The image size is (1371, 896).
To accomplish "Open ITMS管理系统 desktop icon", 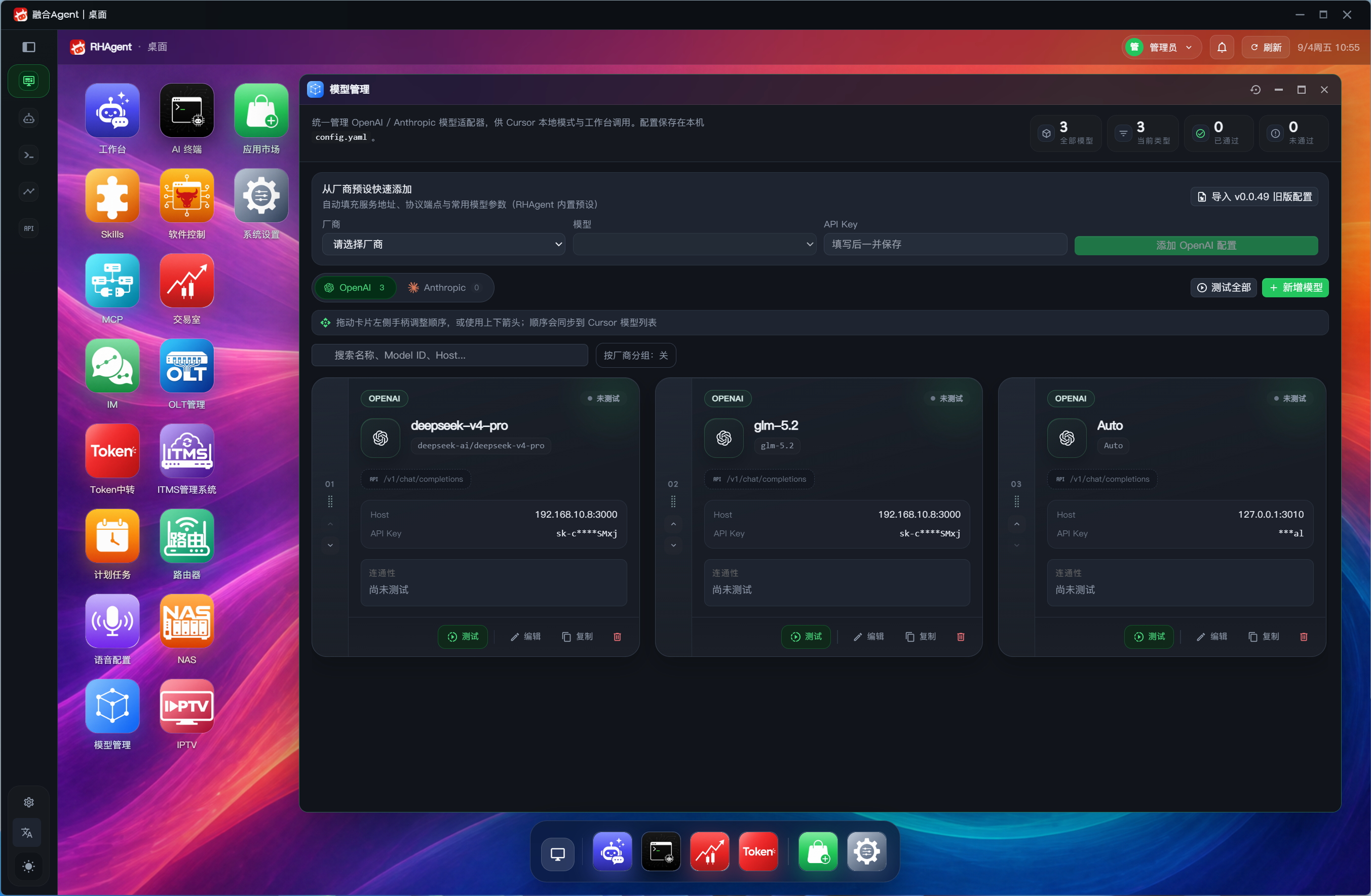I will (186, 451).
